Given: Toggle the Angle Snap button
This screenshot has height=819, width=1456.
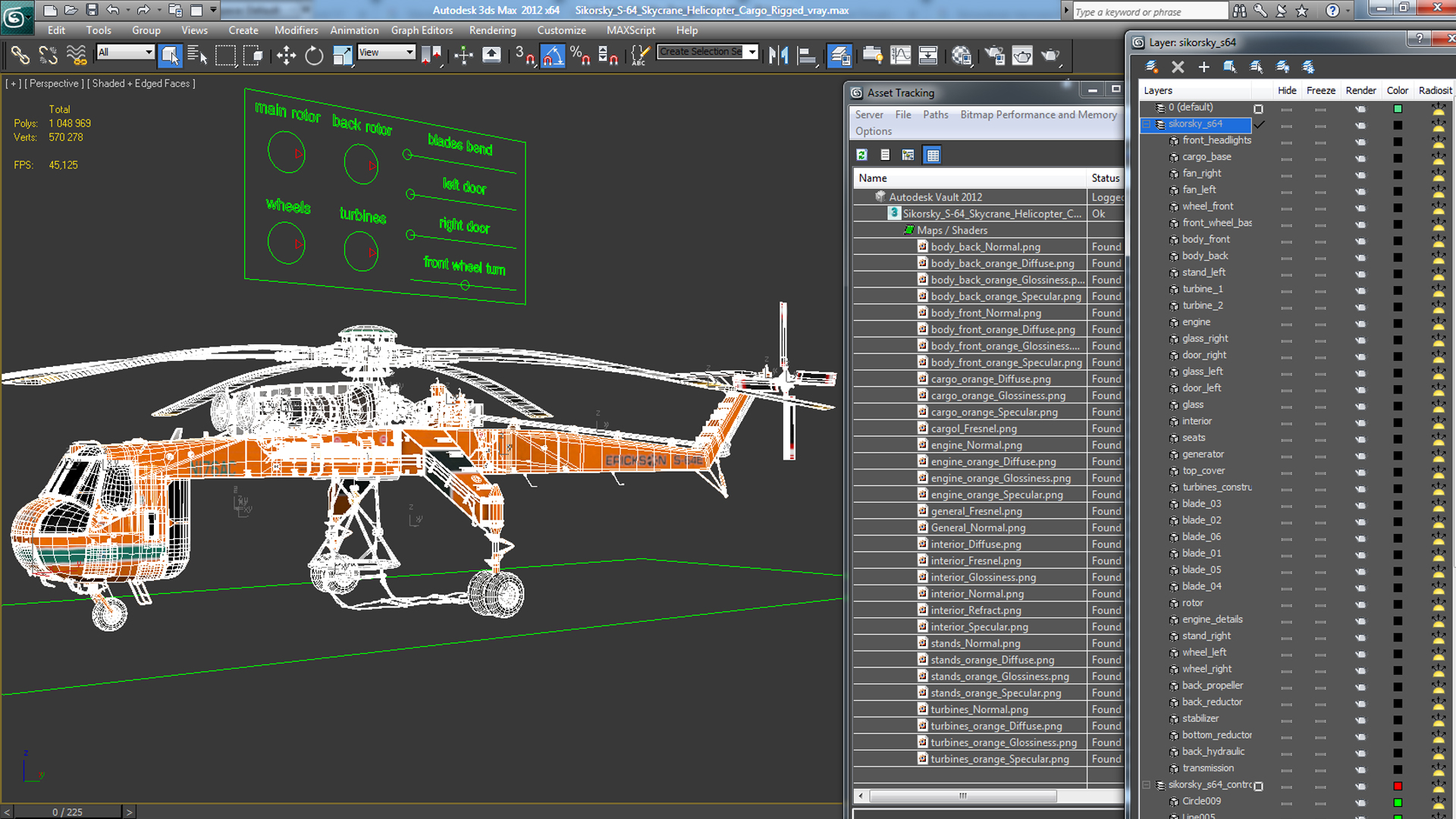Looking at the screenshot, I should coord(552,55).
